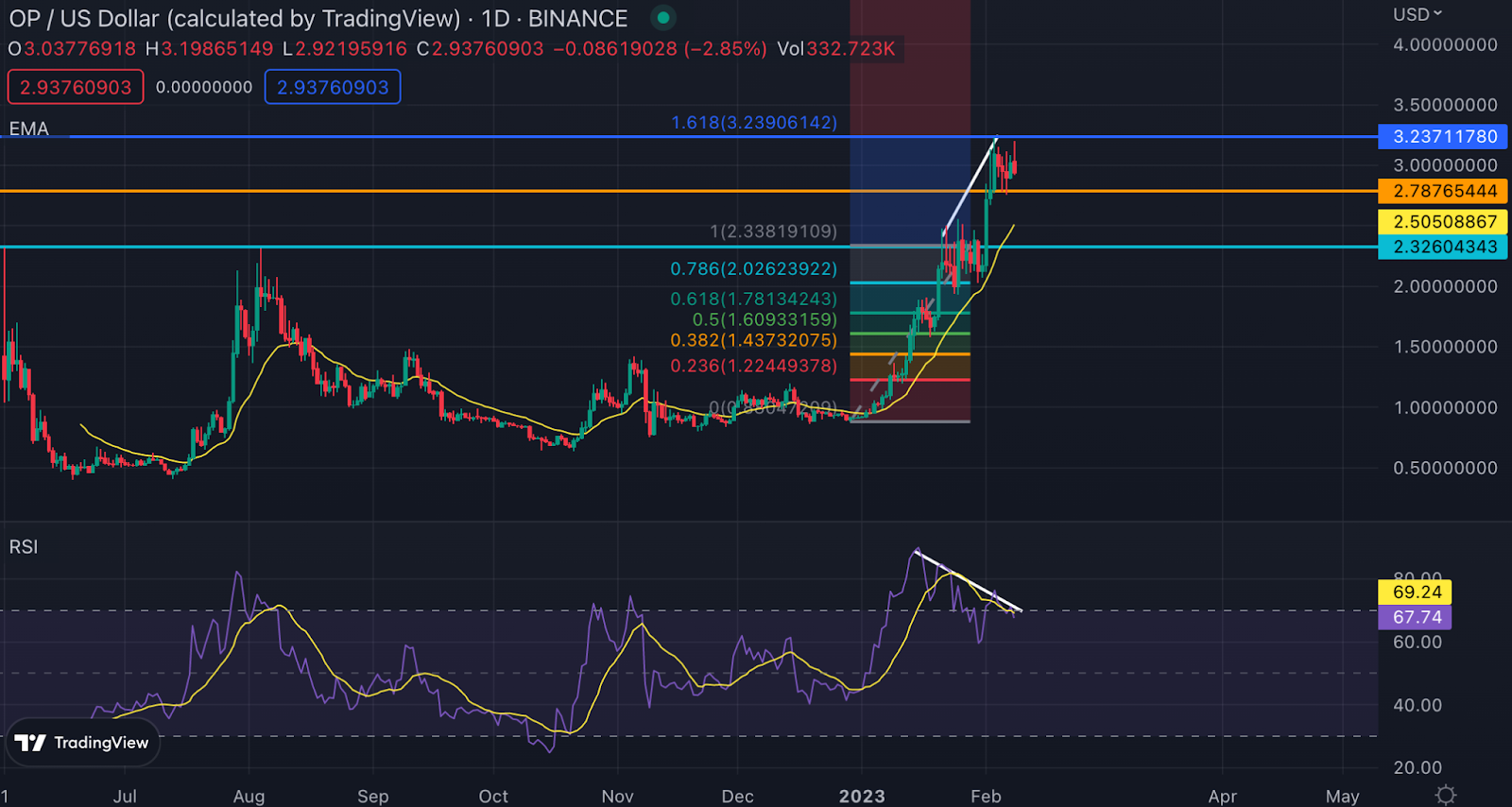Select the 0.382(1.43732075) Fibonacci label
The height and width of the screenshot is (807, 1512).
(x=754, y=340)
